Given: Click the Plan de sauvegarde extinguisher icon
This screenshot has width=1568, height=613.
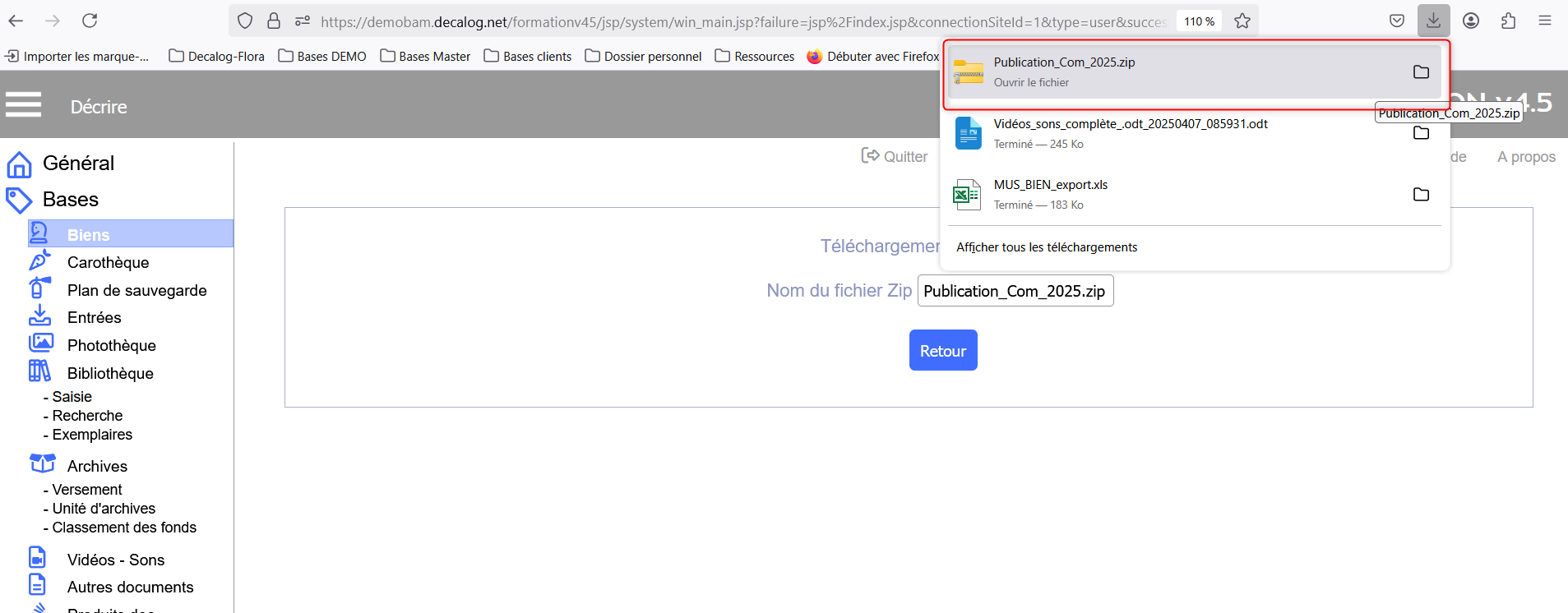Looking at the screenshot, I should pos(39,288).
